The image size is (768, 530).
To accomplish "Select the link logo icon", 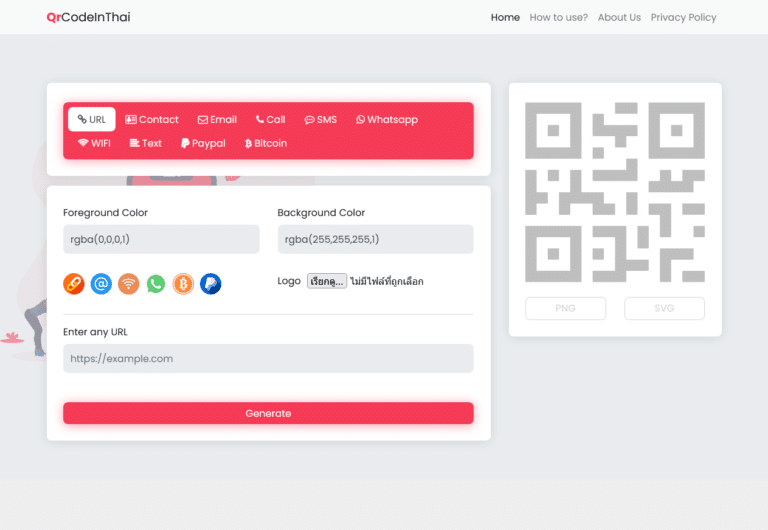I will 74,284.
